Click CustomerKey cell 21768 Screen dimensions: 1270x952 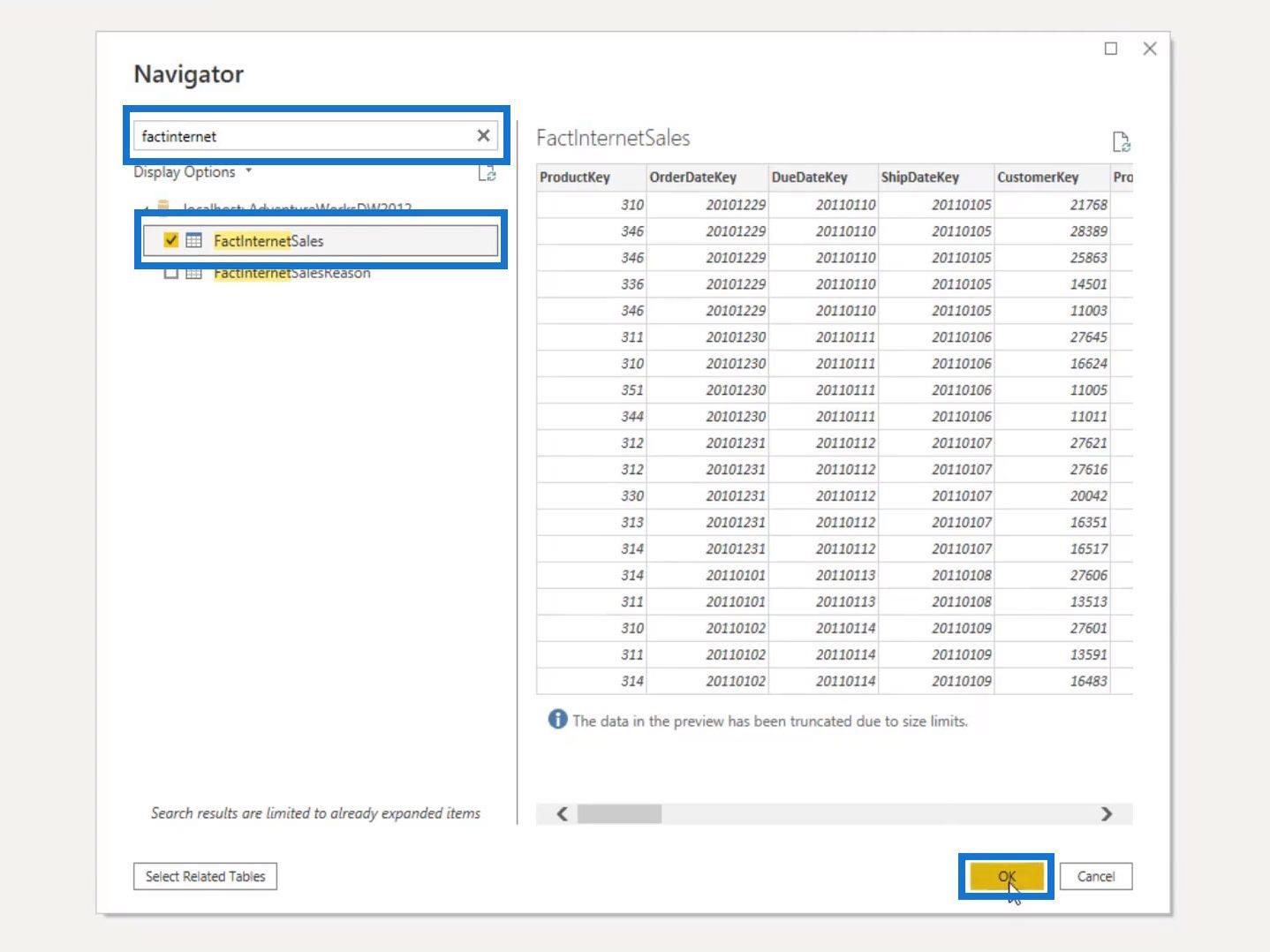click(1052, 204)
